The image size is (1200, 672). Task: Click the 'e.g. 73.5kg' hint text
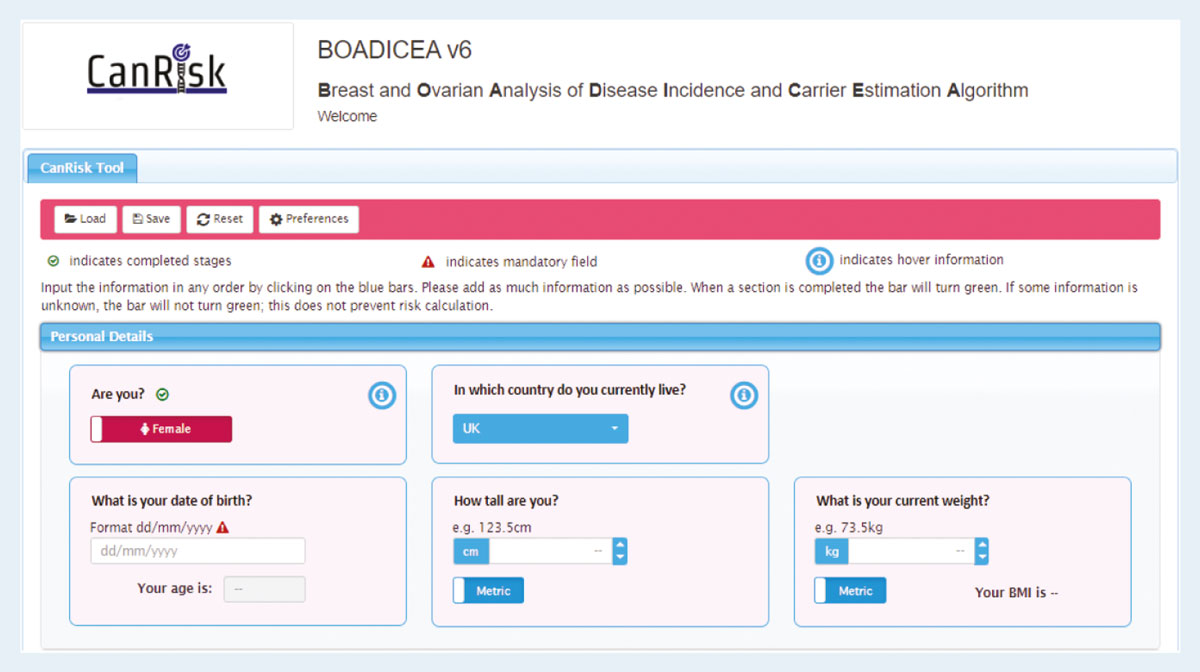[x=850, y=527]
